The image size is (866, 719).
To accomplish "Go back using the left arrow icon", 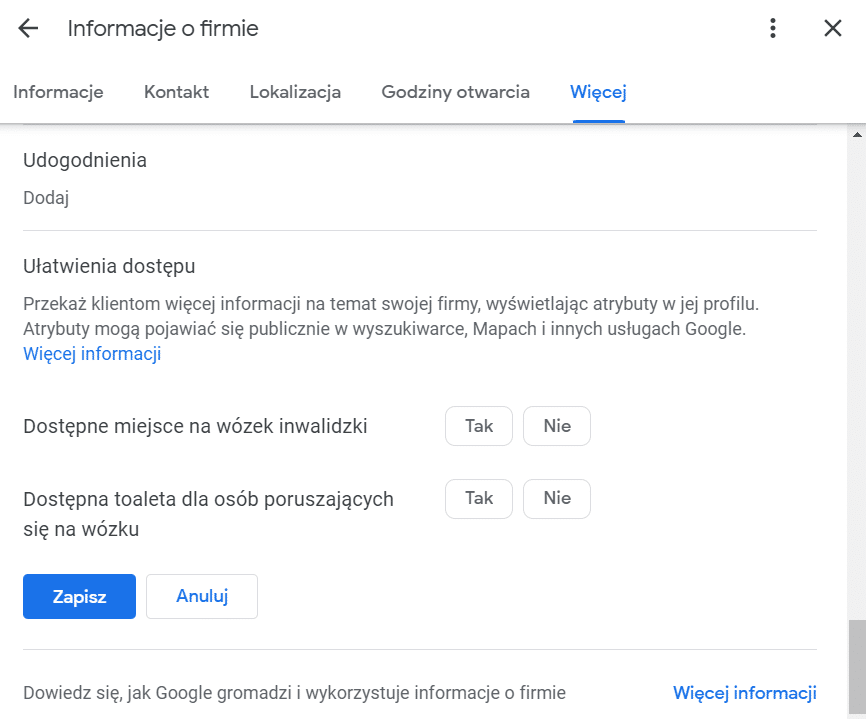I will [x=28, y=28].
